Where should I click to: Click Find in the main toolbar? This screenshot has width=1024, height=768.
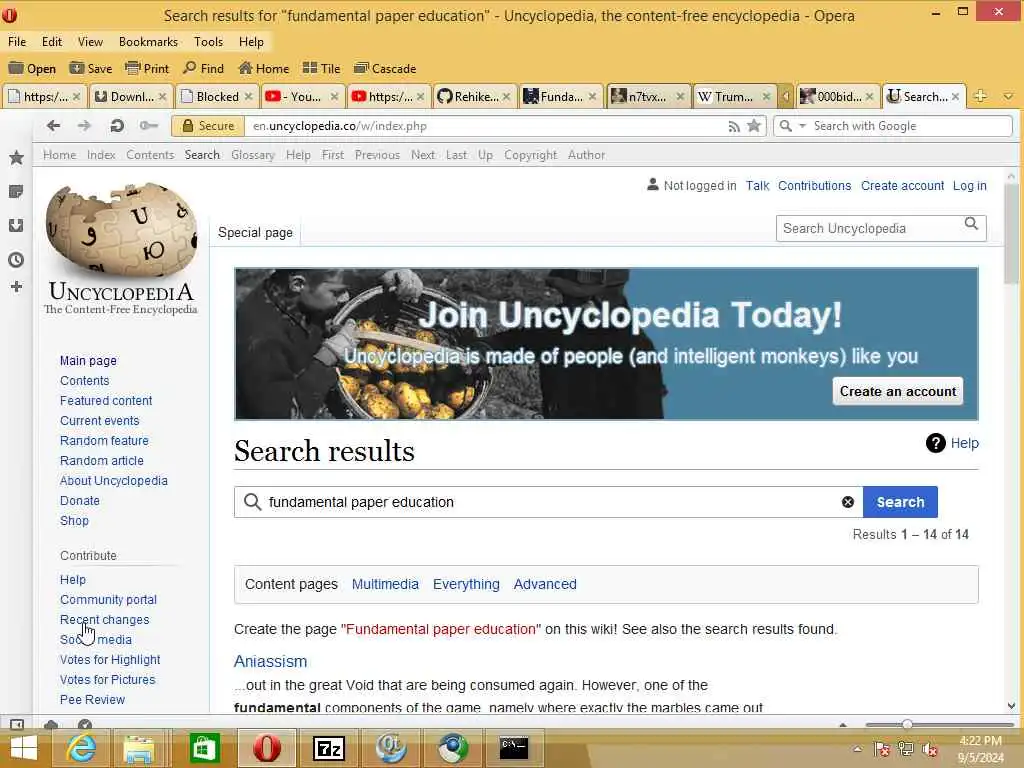click(203, 69)
